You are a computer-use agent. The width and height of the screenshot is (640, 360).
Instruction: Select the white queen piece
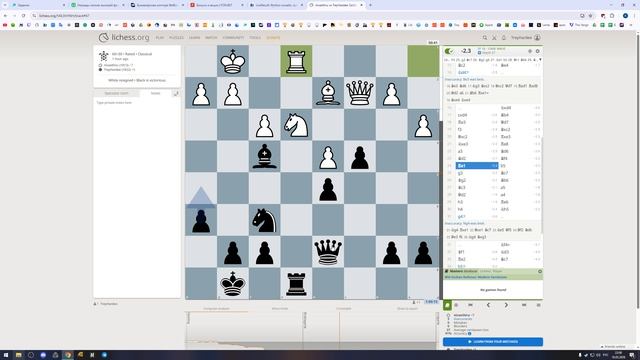coord(360,93)
